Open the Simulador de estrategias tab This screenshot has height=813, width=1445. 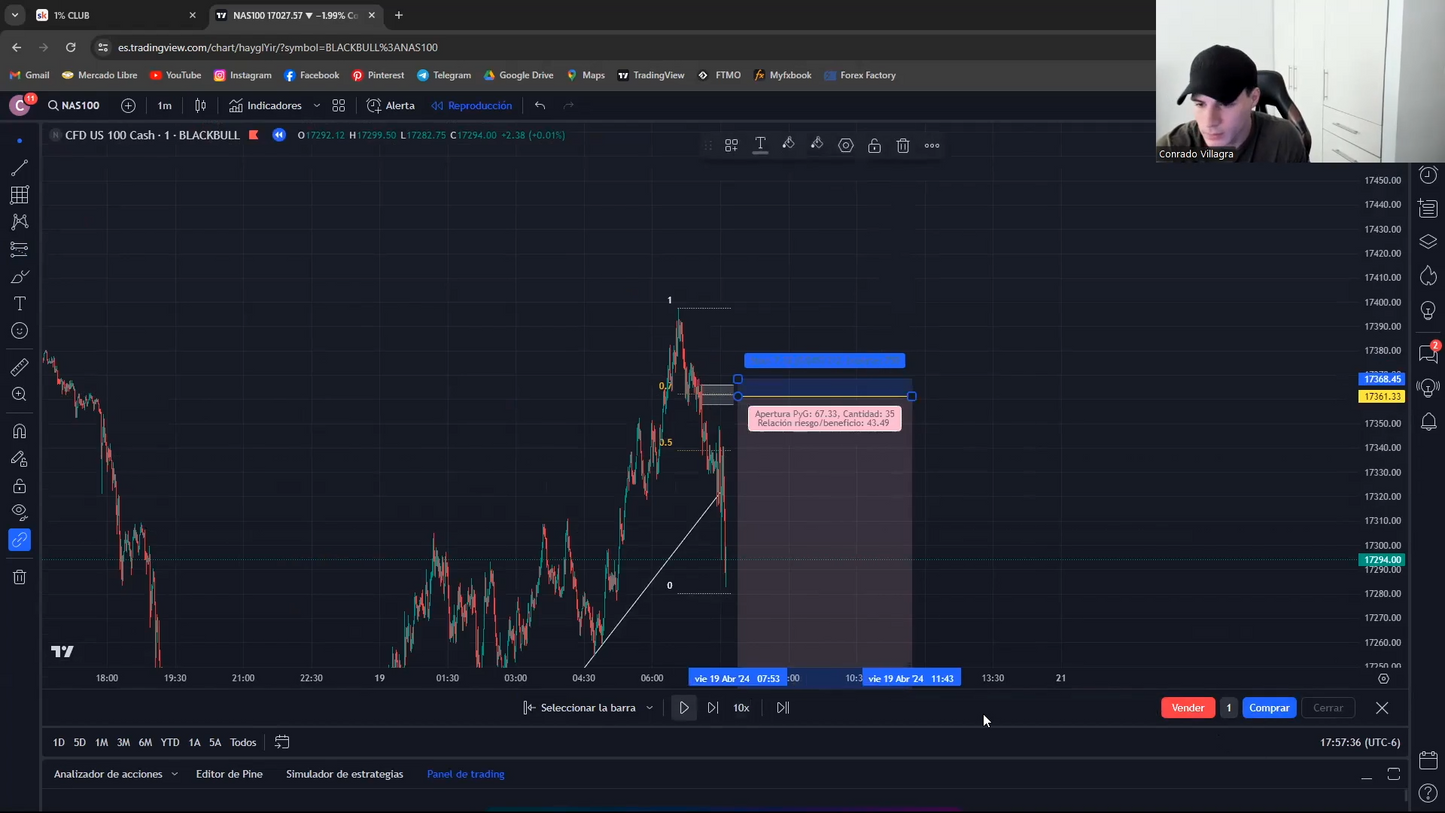(344, 774)
